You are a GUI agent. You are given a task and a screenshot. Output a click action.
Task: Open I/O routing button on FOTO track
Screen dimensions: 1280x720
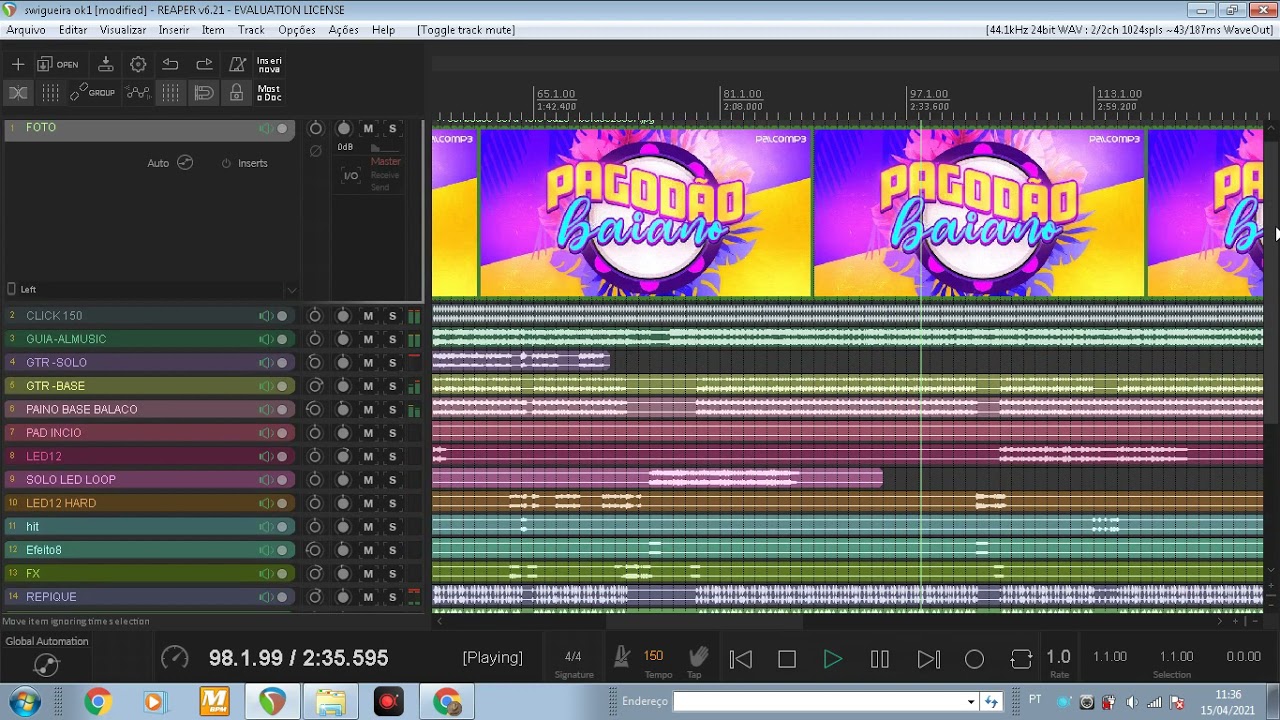(351, 176)
